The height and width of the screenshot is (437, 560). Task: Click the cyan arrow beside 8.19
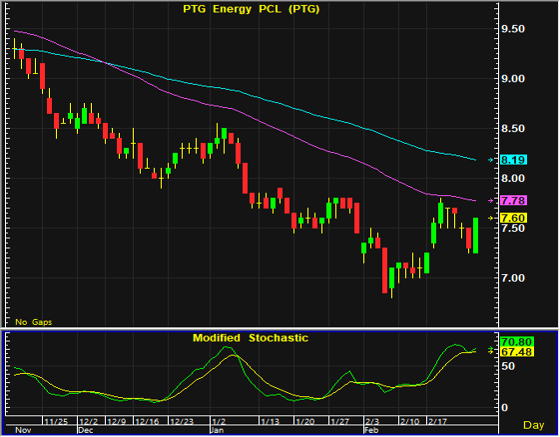pos(491,160)
